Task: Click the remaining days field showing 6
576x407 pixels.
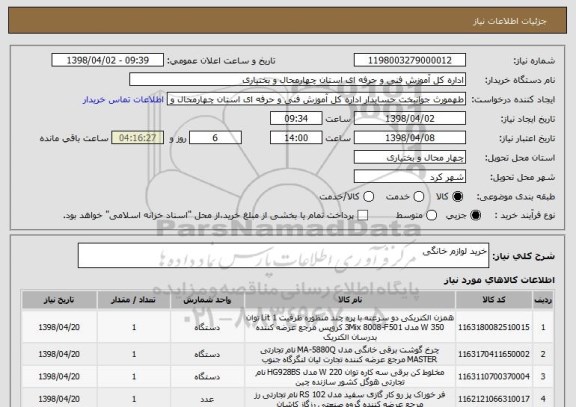Action: pos(215,138)
